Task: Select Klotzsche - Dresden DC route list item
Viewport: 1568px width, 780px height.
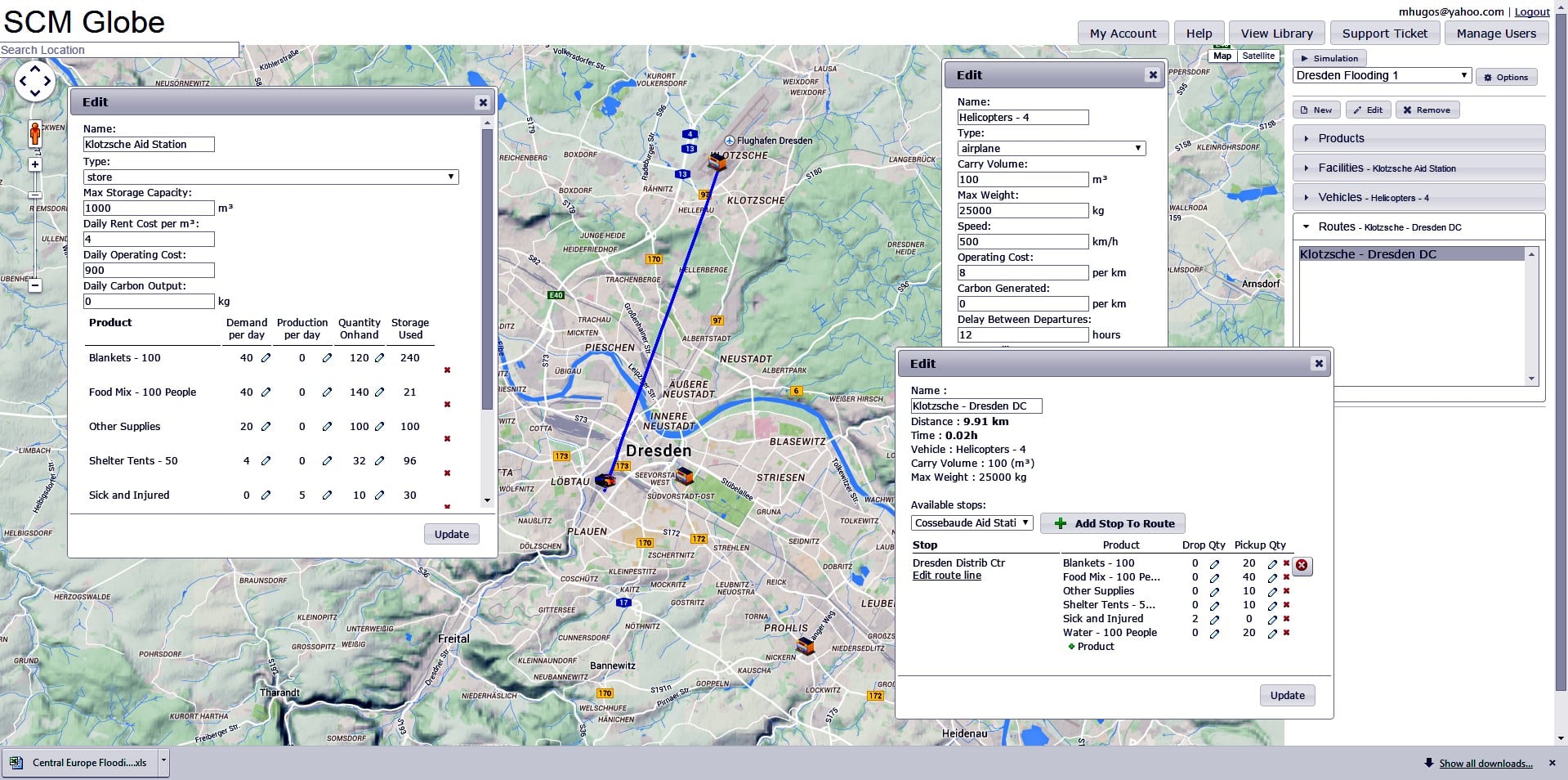Action: pos(1411,254)
